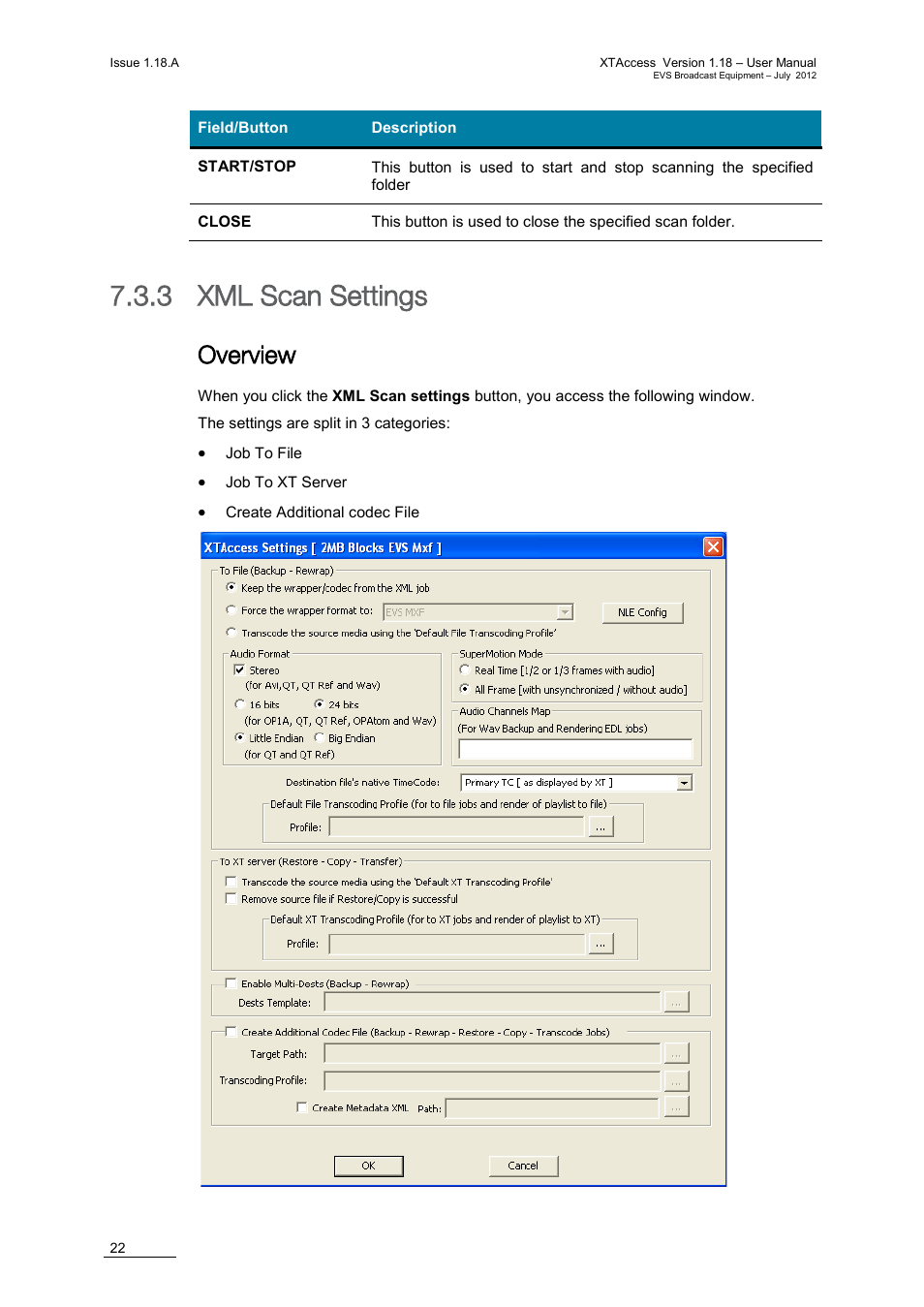Viewport: 924px width, 1307px height.
Task: Enable Multi-Dests (Backup - Rewrap) checkbox
Action: 231,983
